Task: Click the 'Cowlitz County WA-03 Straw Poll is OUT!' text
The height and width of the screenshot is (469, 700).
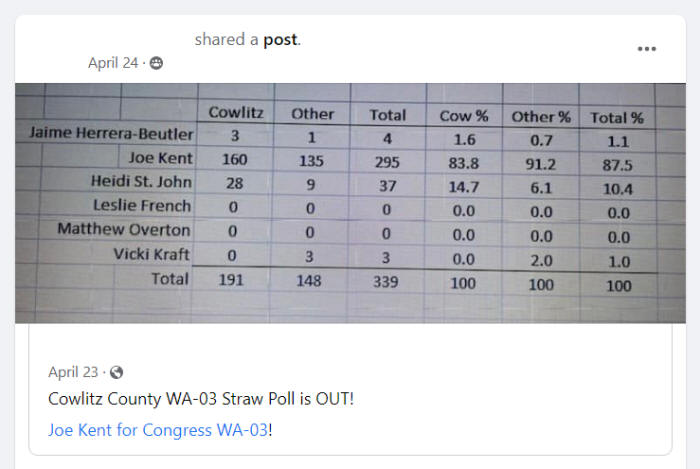Action: 201,399
